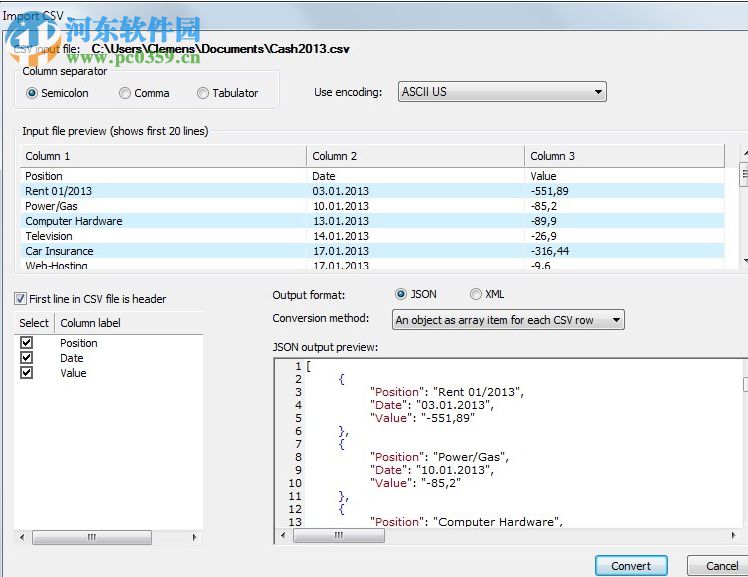Click the Cancel button
The image size is (748, 577).
click(719, 566)
